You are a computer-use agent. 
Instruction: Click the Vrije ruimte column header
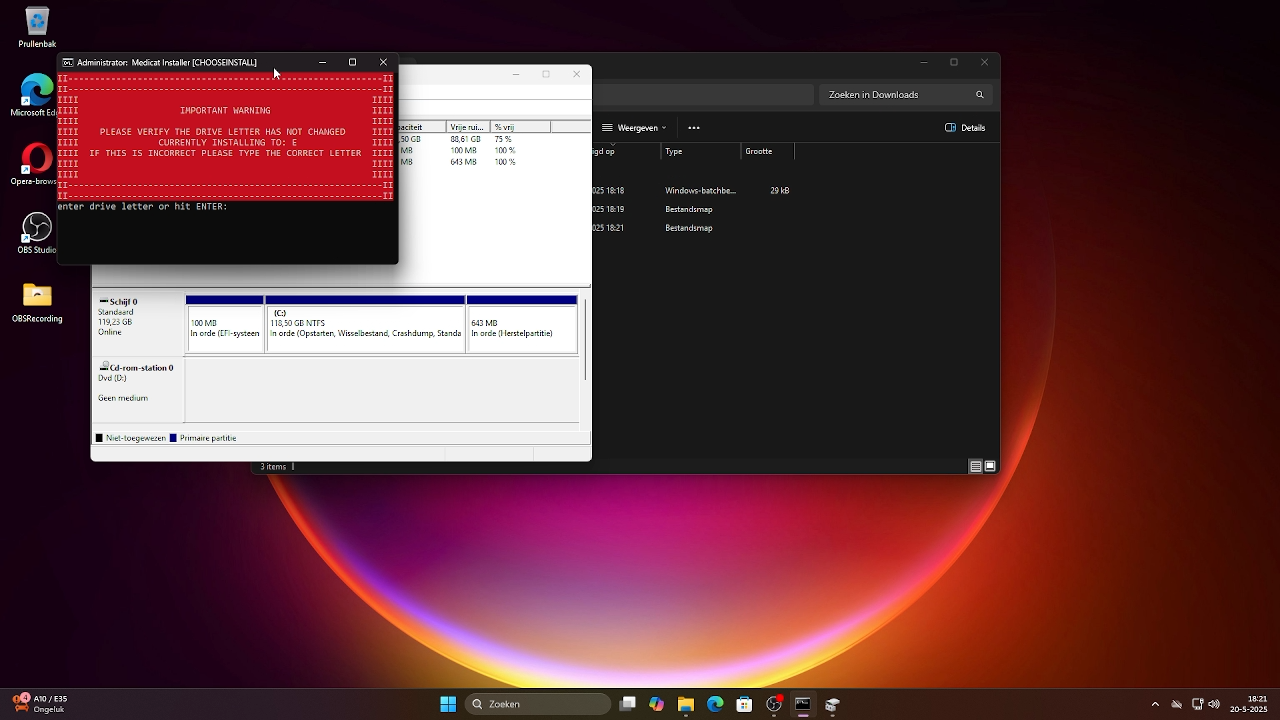(468, 127)
